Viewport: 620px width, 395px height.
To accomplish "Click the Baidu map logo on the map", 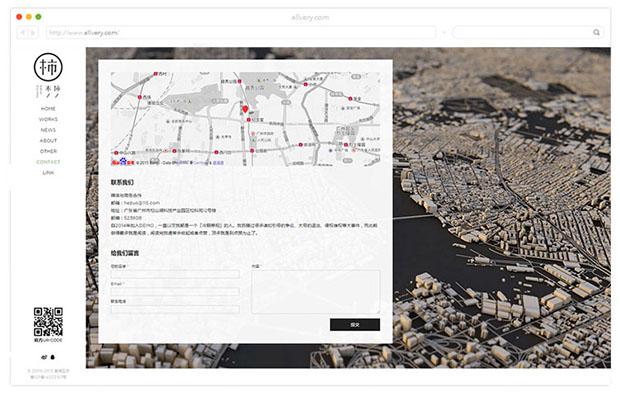I will click(123, 162).
